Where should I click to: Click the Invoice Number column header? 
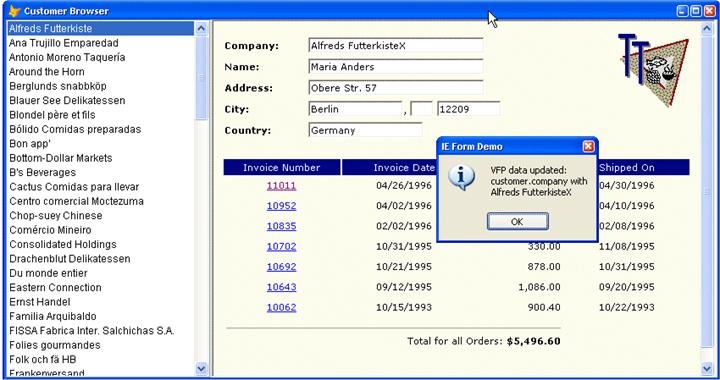(x=282, y=168)
